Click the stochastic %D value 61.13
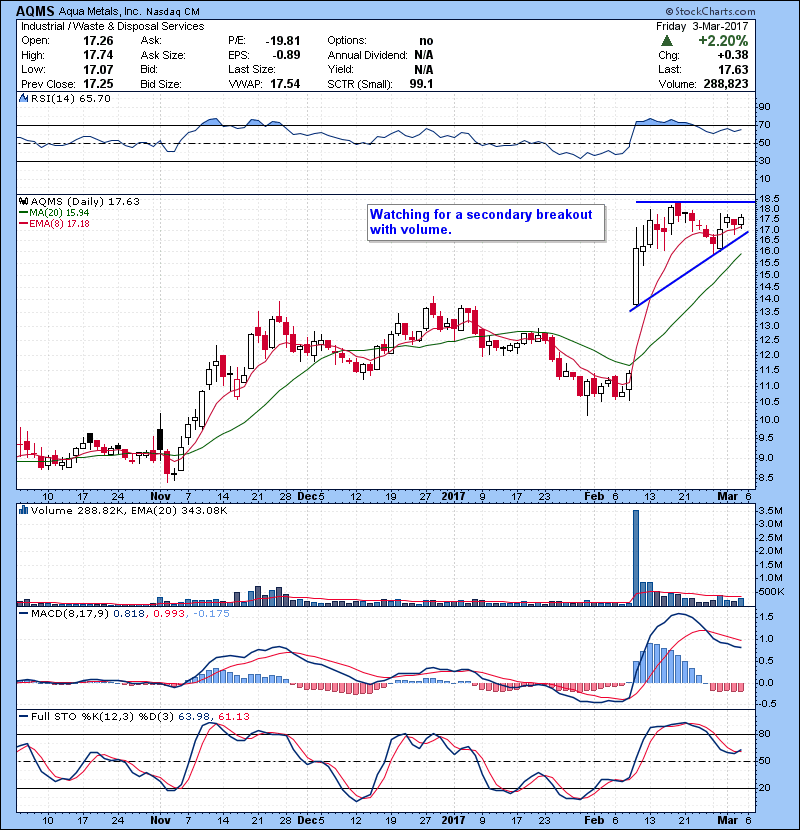The width and height of the screenshot is (800, 830). pyautogui.click(x=233, y=717)
